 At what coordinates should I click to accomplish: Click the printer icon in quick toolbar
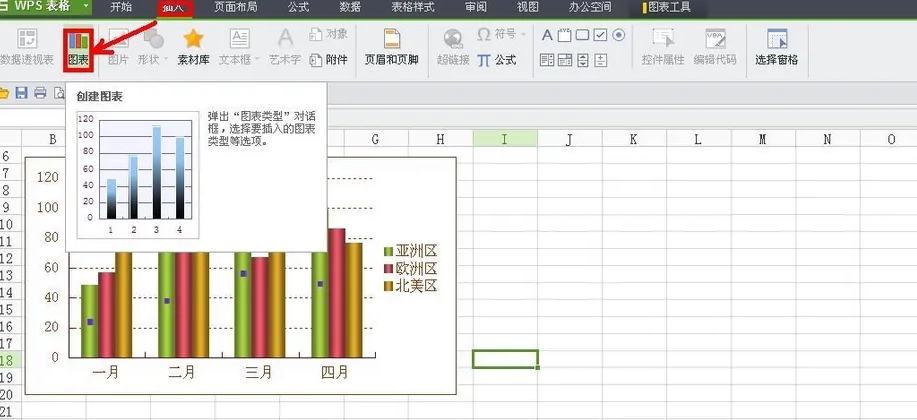(40, 92)
